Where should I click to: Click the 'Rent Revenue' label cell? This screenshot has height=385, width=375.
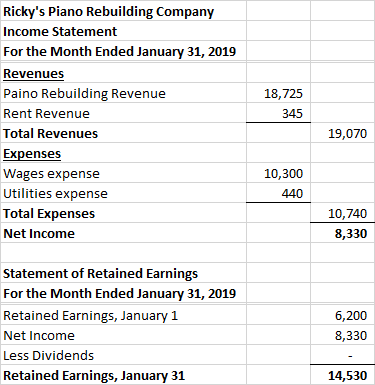123,113
